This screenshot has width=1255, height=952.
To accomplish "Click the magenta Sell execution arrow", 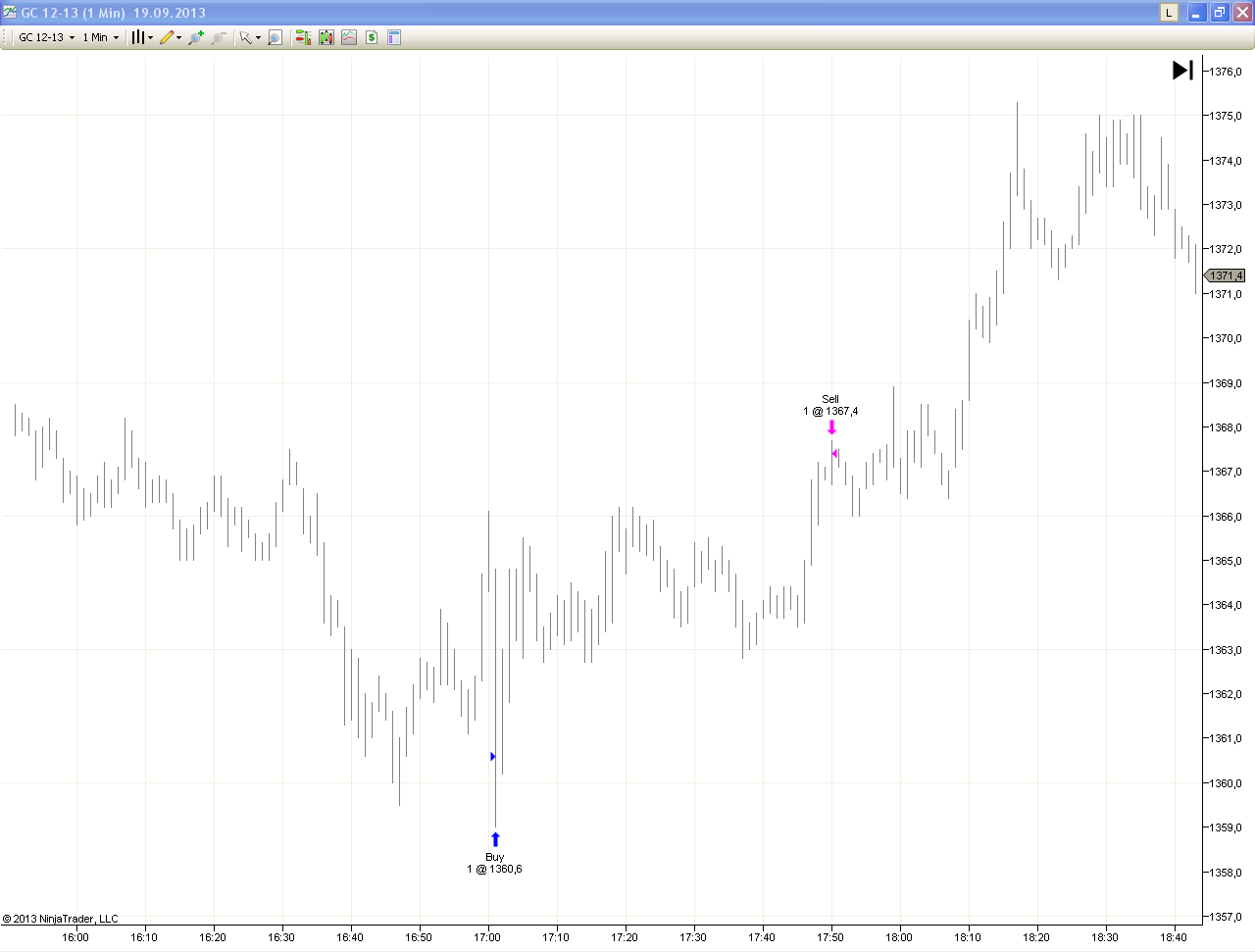I will tap(831, 427).
